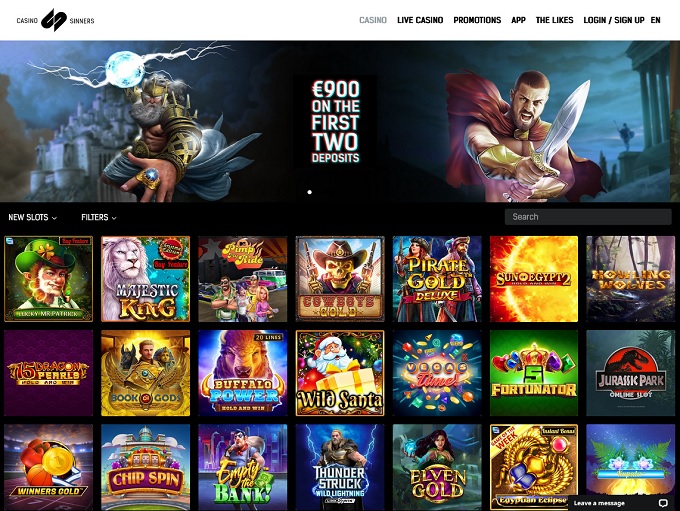Open the Majestic King slot game
The height and width of the screenshot is (511, 680).
tap(145, 279)
